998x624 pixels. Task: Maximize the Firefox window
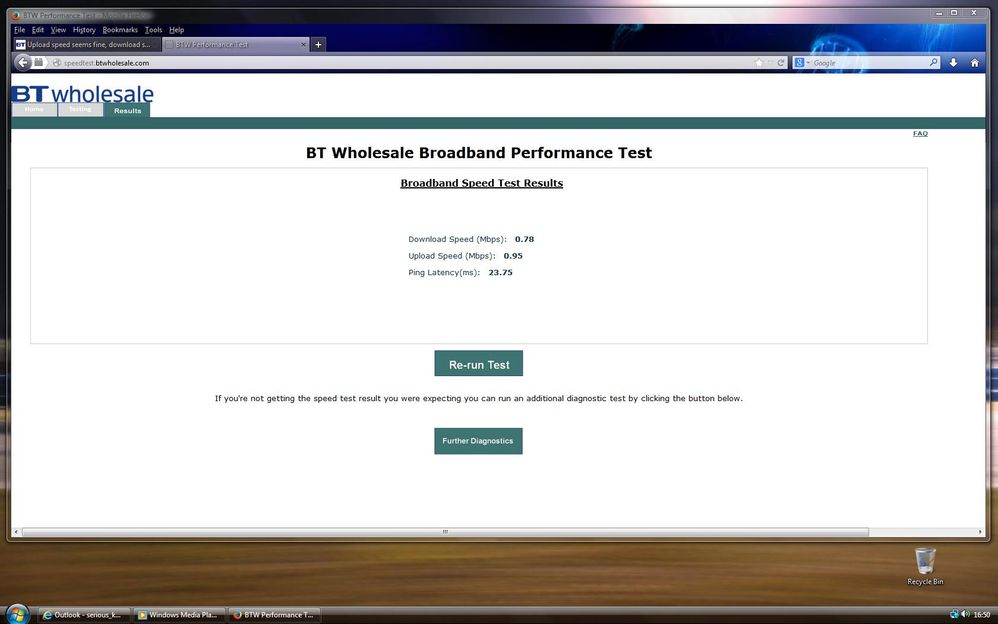pos(954,13)
